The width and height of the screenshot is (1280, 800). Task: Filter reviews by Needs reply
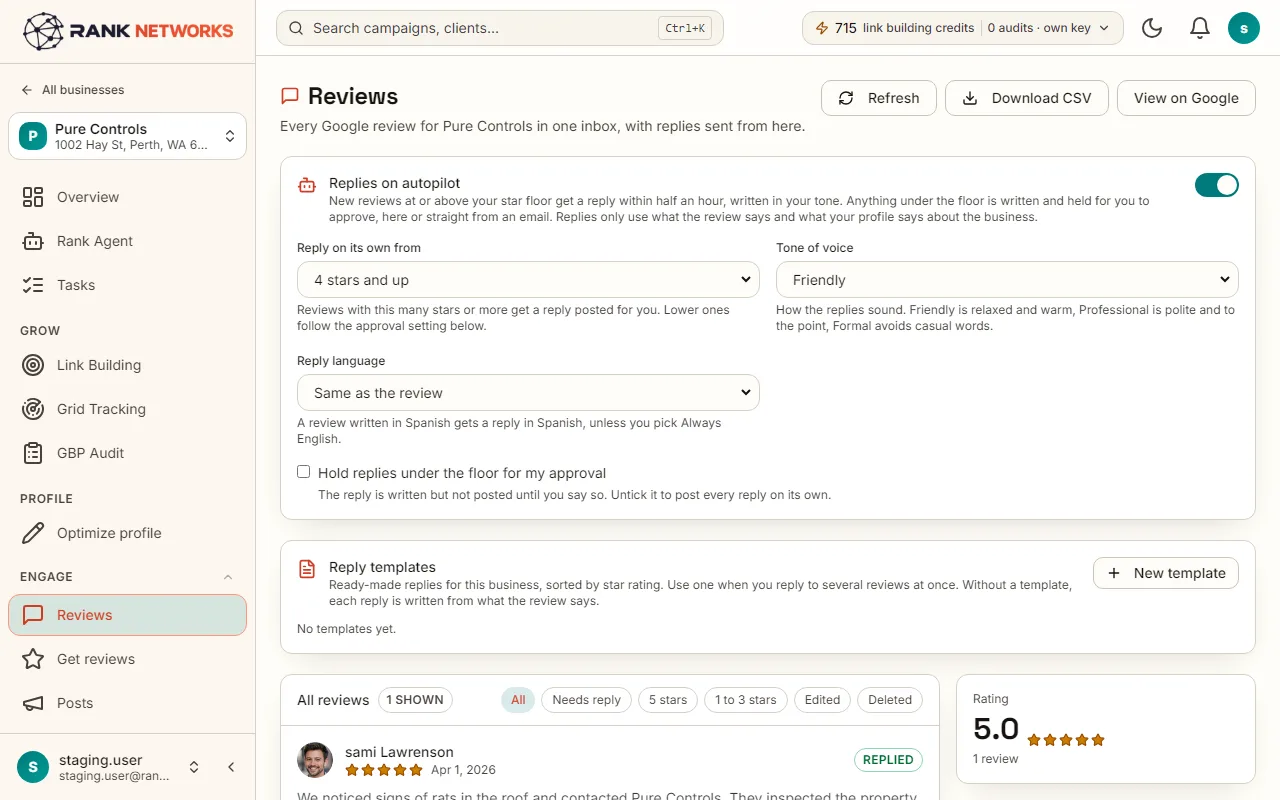(586, 700)
